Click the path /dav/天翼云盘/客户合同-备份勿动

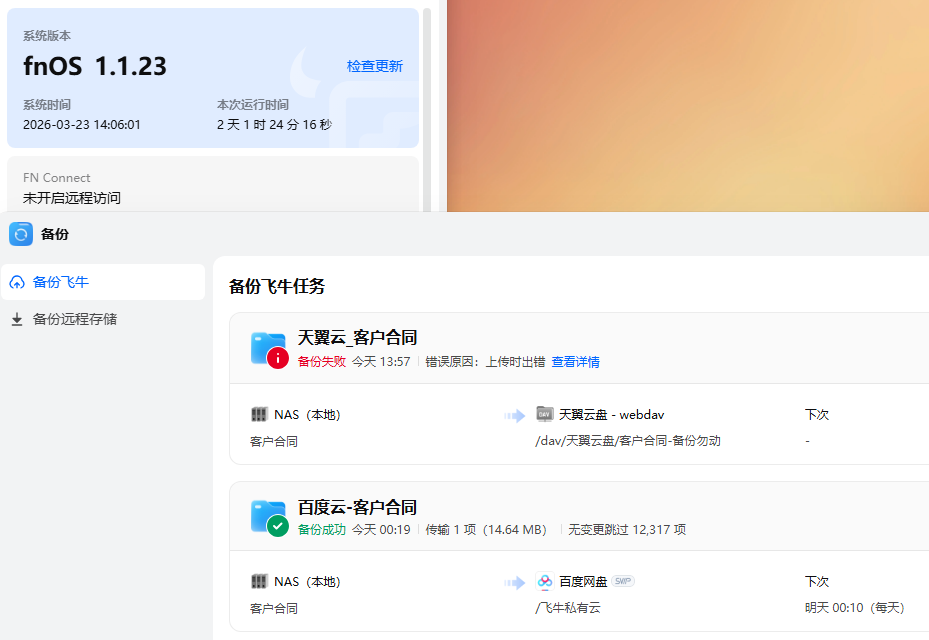point(627,441)
